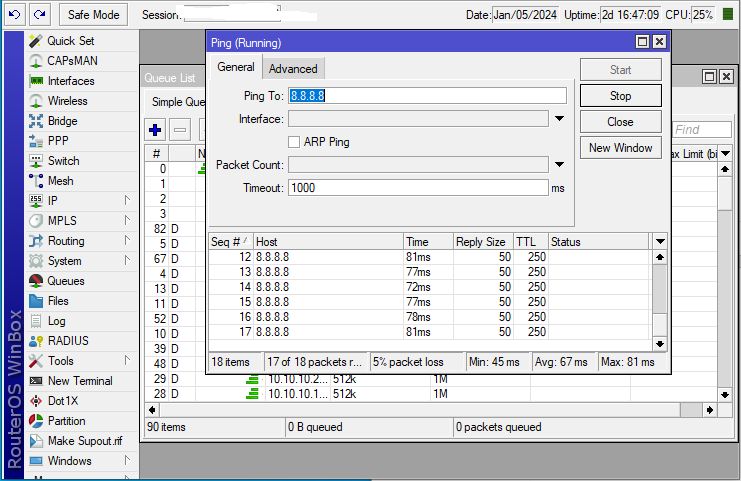Open the Queues menu
This screenshot has height=481, width=741.
66,281
